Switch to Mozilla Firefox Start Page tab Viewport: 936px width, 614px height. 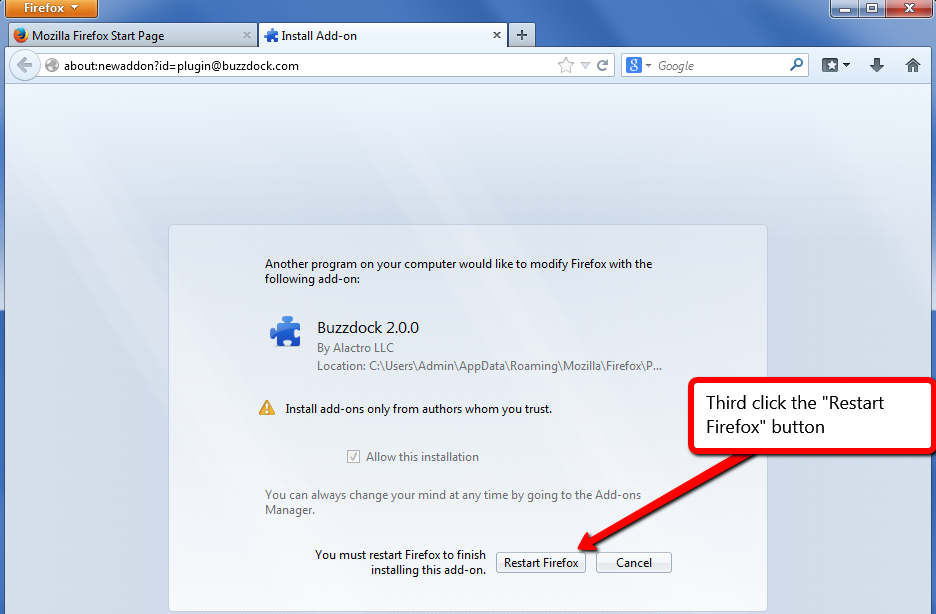click(133, 35)
